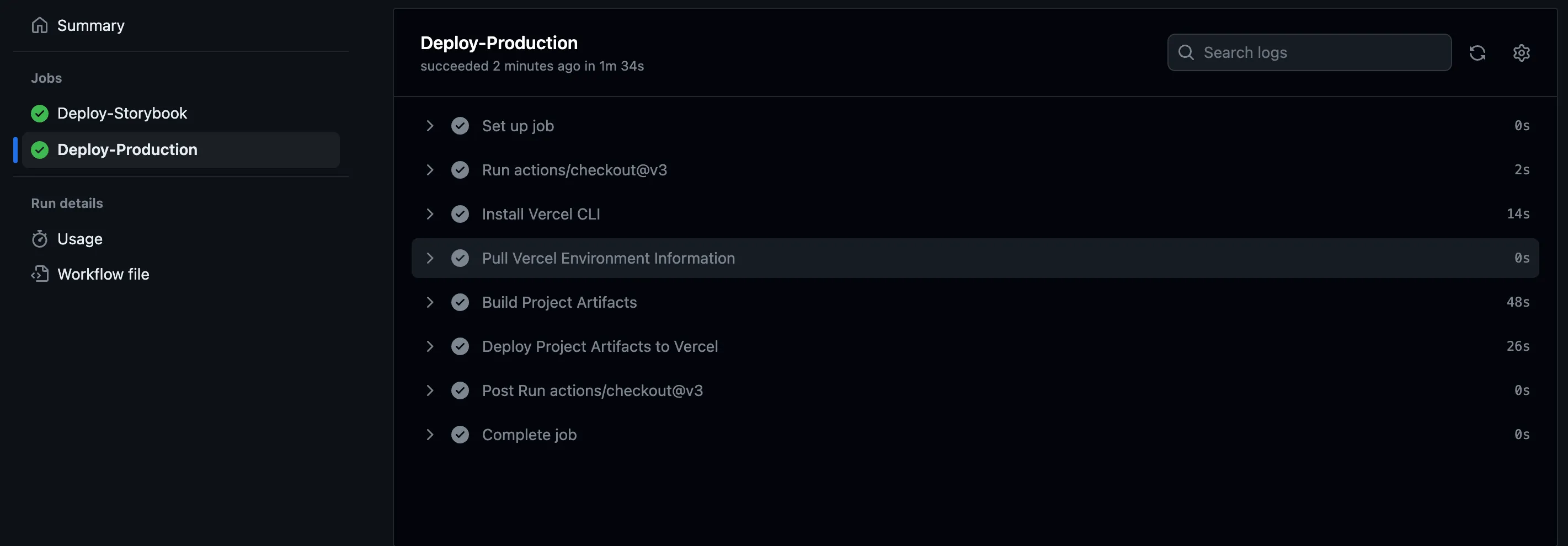Screen dimensions: 1568x546
Task: Click the Complete job checkmark status
Action: [460, 435]
